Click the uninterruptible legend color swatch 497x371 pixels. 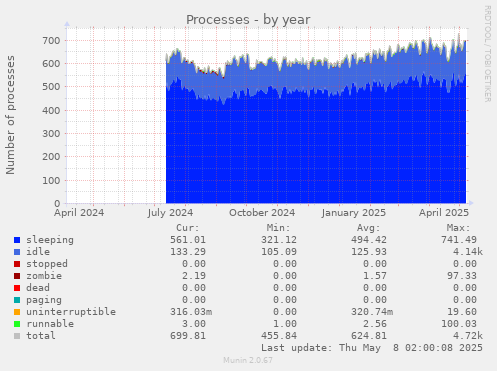click(x=17, y=312)
